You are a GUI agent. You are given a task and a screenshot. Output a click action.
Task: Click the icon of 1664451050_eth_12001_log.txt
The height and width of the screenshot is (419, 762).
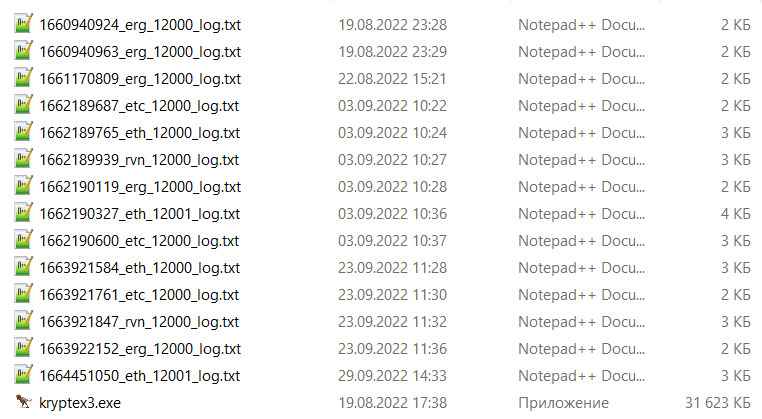(23, 375)
